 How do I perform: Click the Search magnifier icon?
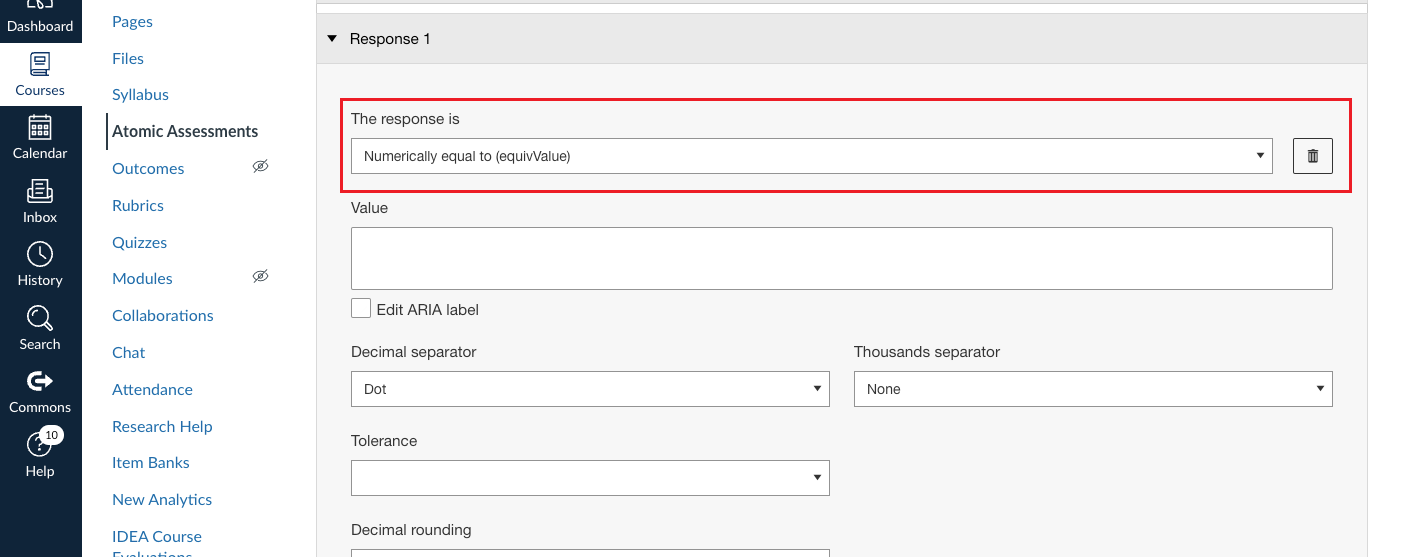point(40,319)
